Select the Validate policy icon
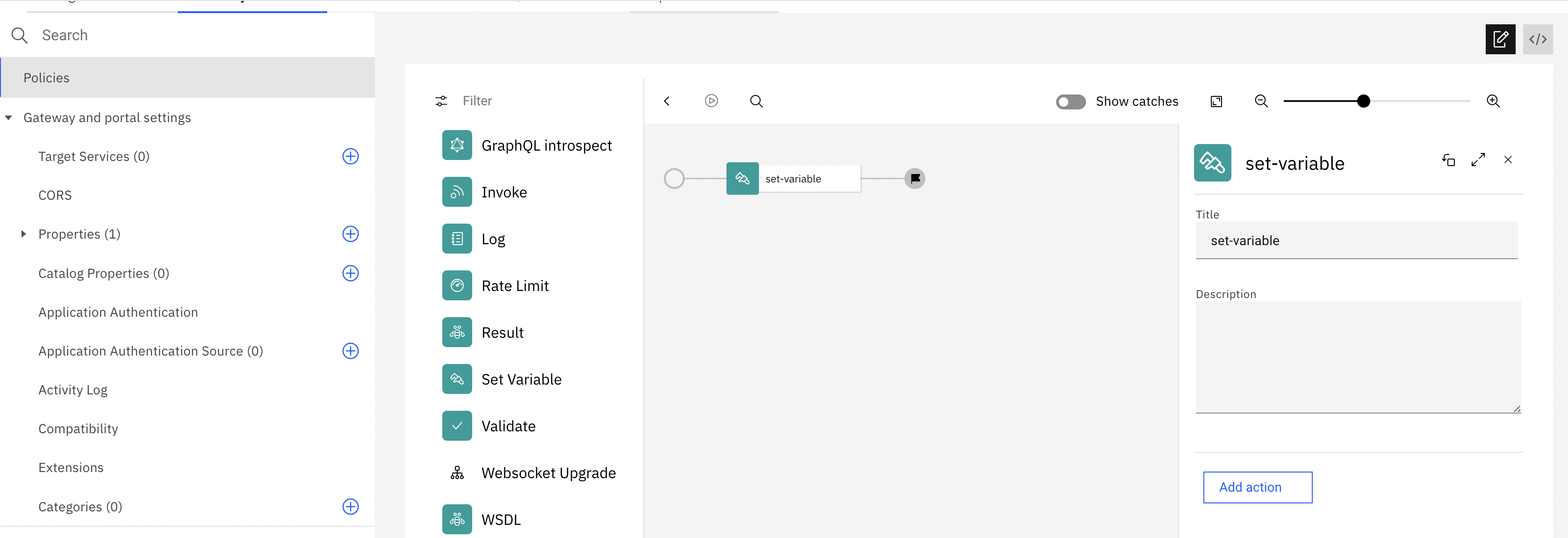This screenshot has height=538, width=1568. [x=457, y=425]
